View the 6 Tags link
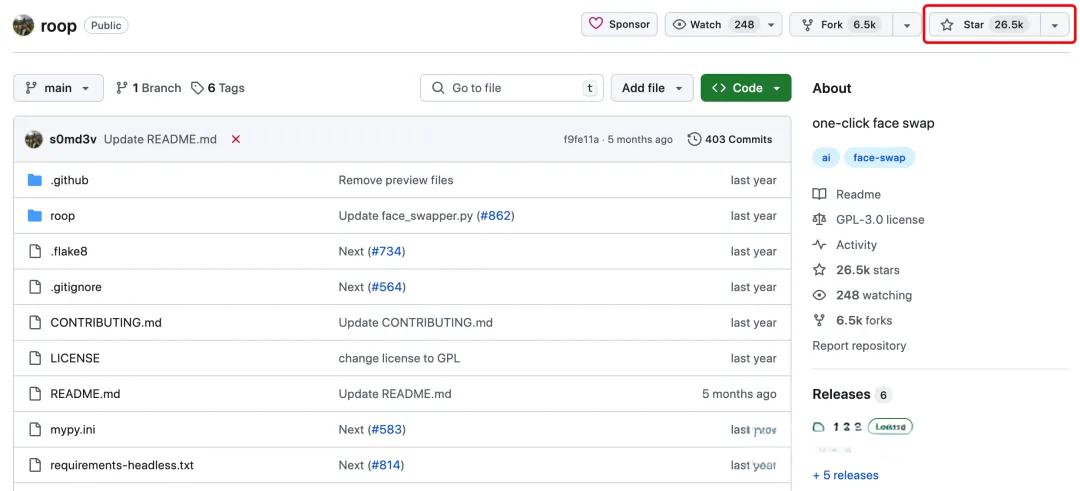This screenshot has width=1080, height=491. click(218, 88)
